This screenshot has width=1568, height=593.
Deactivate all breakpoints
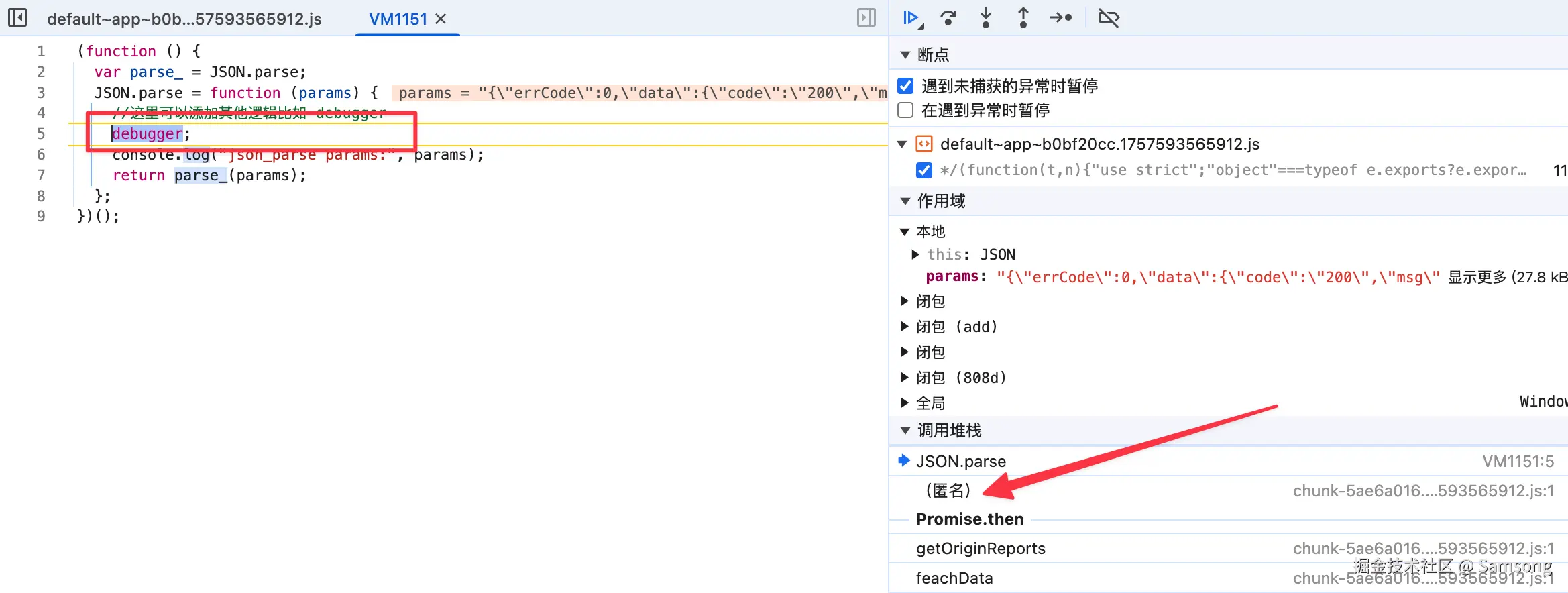pos(1109,18)
